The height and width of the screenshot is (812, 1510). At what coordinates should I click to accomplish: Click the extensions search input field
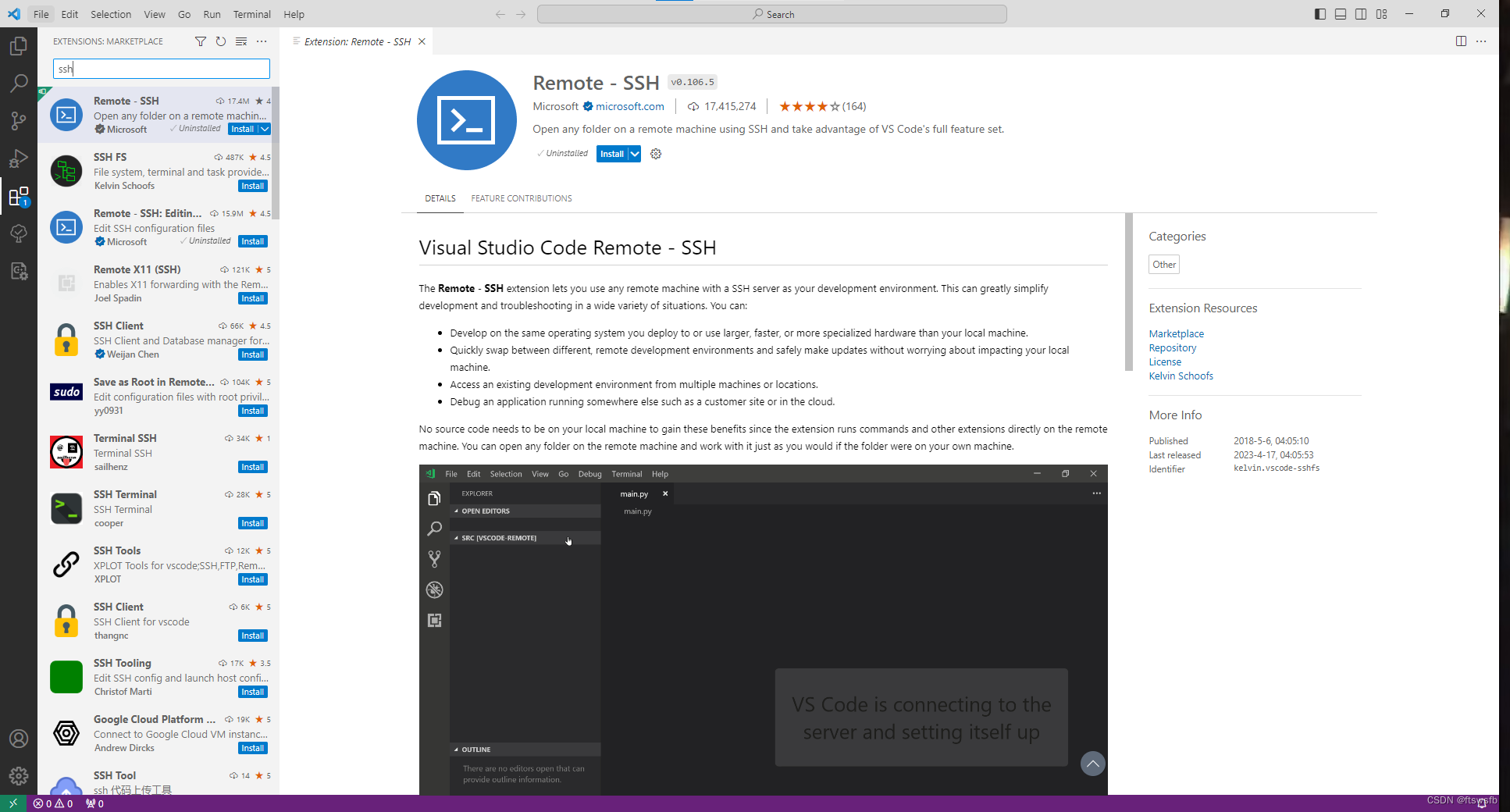click(x=162, y=69)
